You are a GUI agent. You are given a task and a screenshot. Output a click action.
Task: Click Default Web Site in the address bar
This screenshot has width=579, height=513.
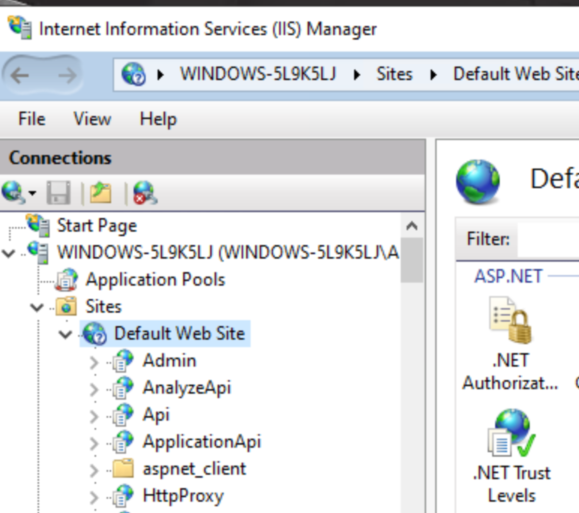pos(516,74)
